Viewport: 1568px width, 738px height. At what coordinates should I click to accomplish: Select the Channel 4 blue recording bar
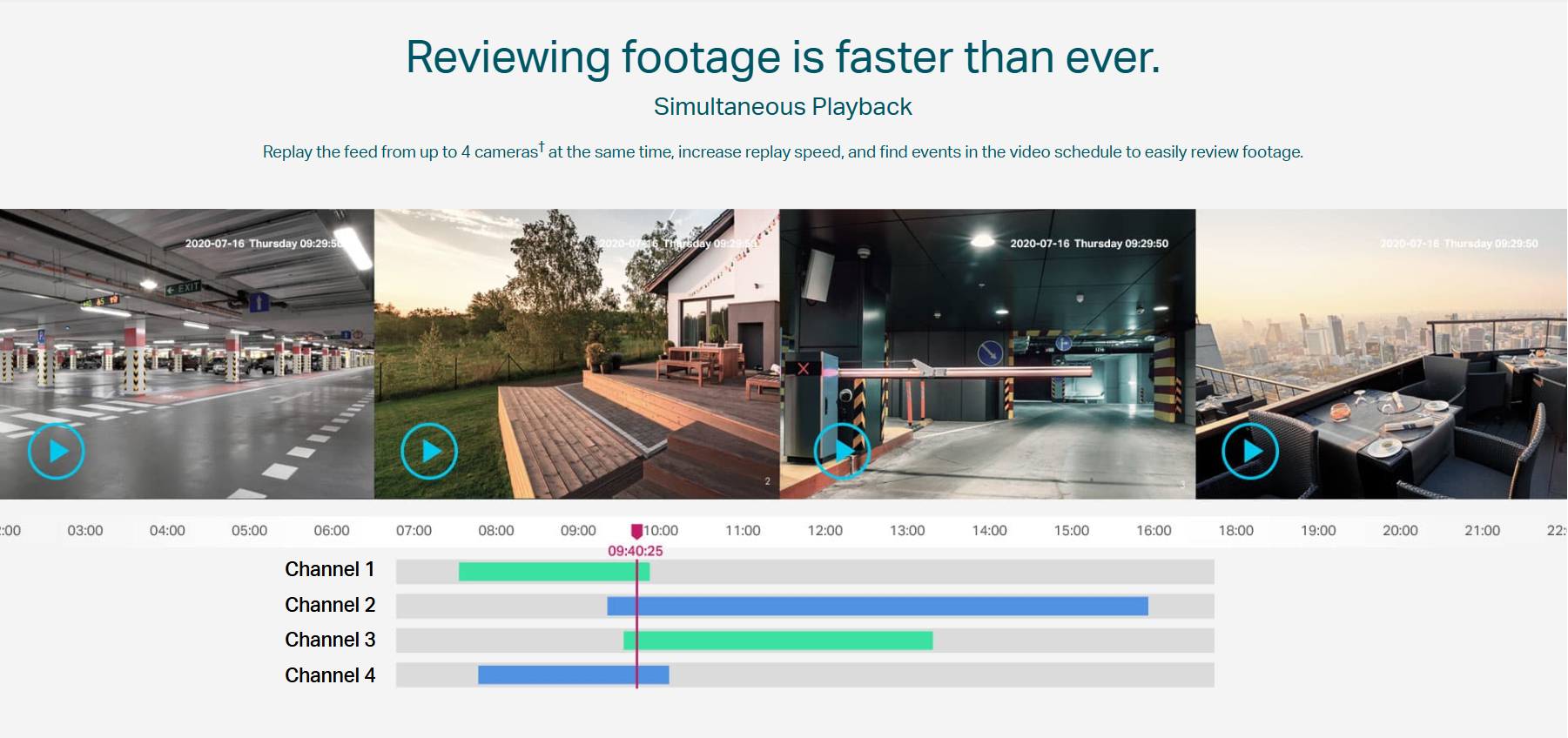tap(566, 674)
